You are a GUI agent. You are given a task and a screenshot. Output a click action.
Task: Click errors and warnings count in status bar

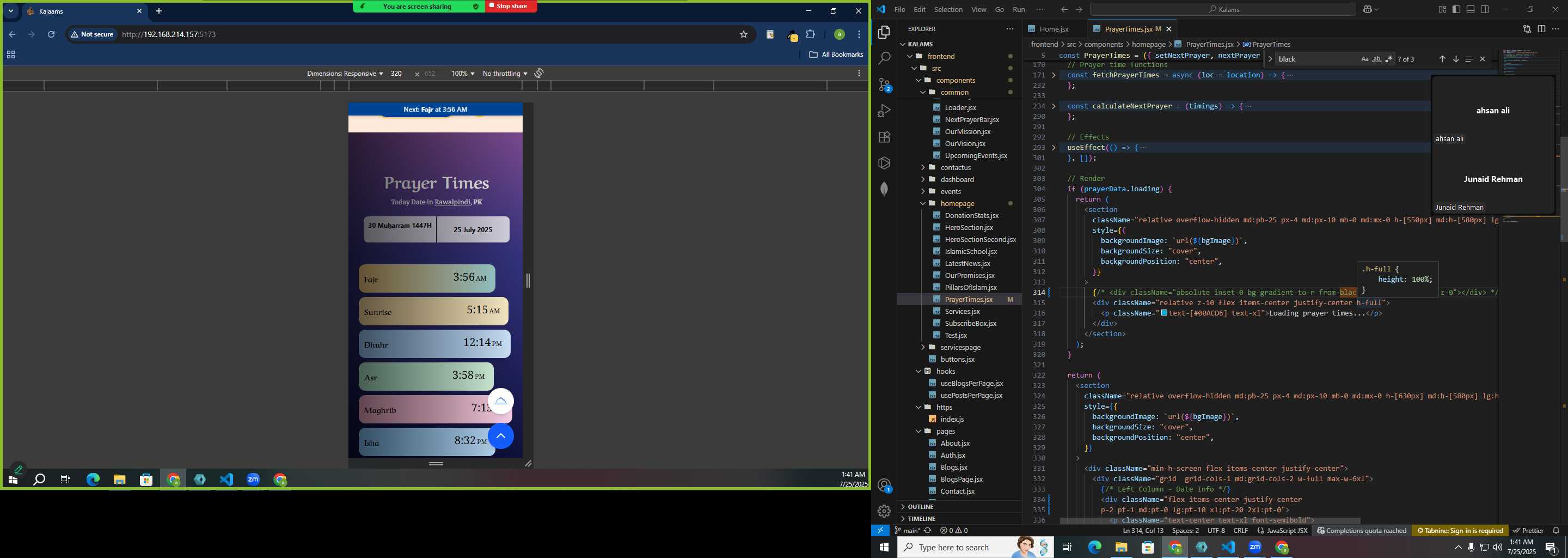coord(954,531)
